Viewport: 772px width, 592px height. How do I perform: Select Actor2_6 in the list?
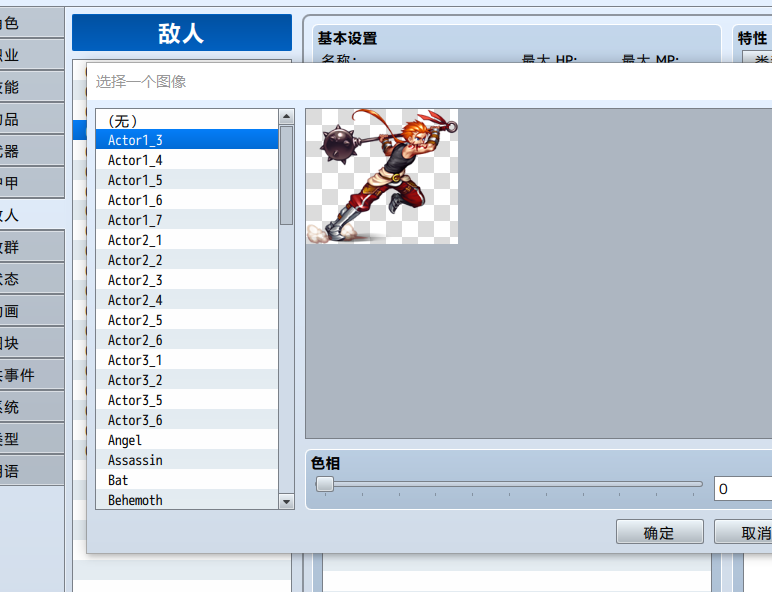[187, 340]
